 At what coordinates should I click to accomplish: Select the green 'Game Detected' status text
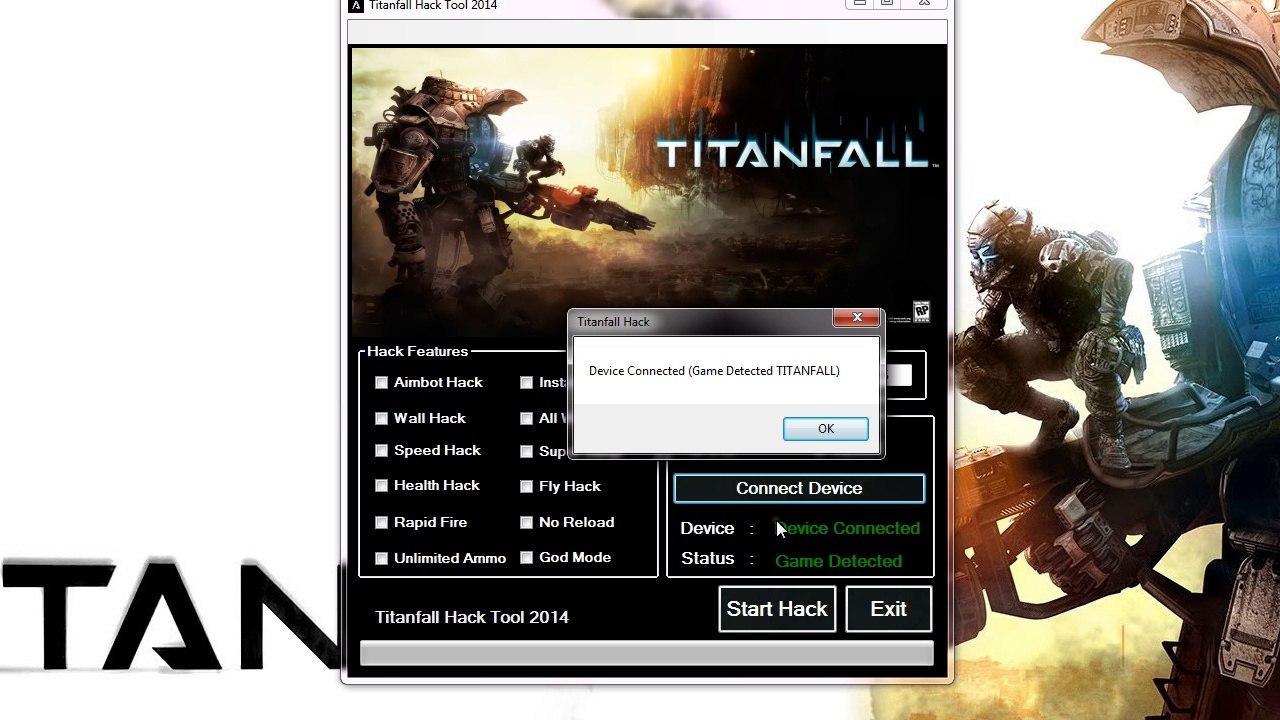[x=838, y=561]
